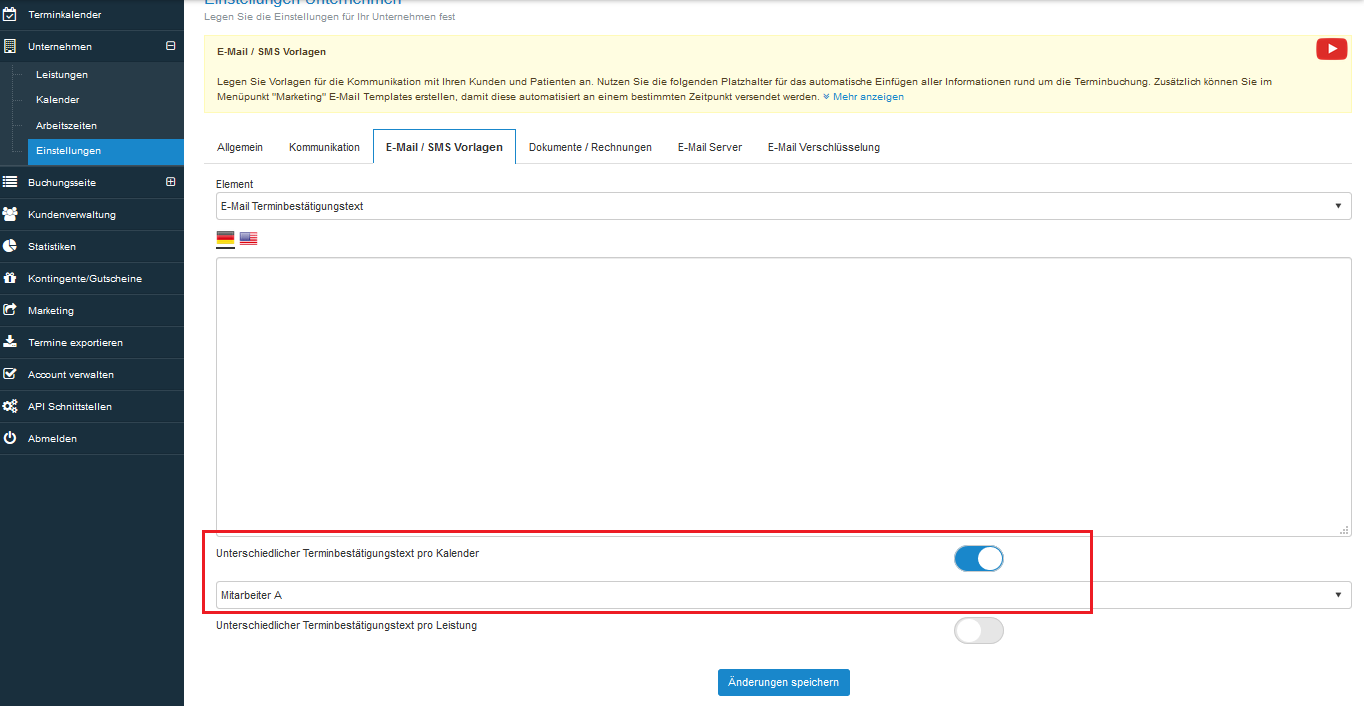Click the Änderungen speichern button
The width and height of the screenshot is (1364, 706).
[783, 682]
